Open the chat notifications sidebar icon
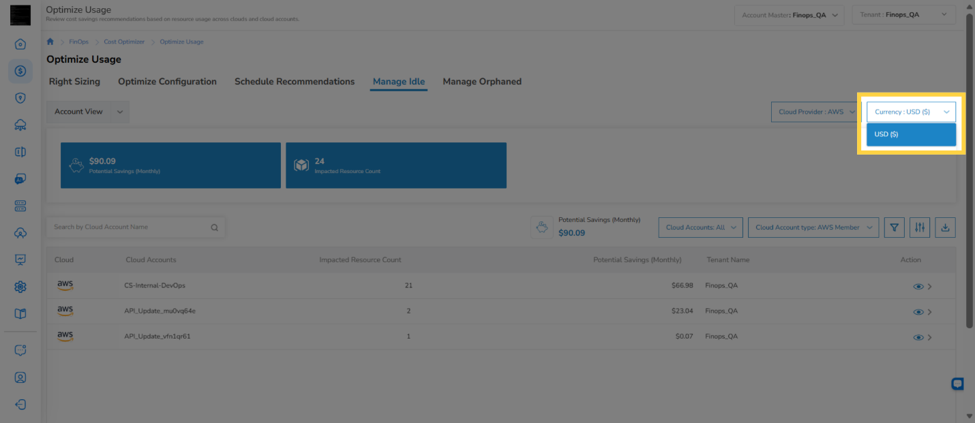Screen dimensions: 975x423 coord(20,350)
